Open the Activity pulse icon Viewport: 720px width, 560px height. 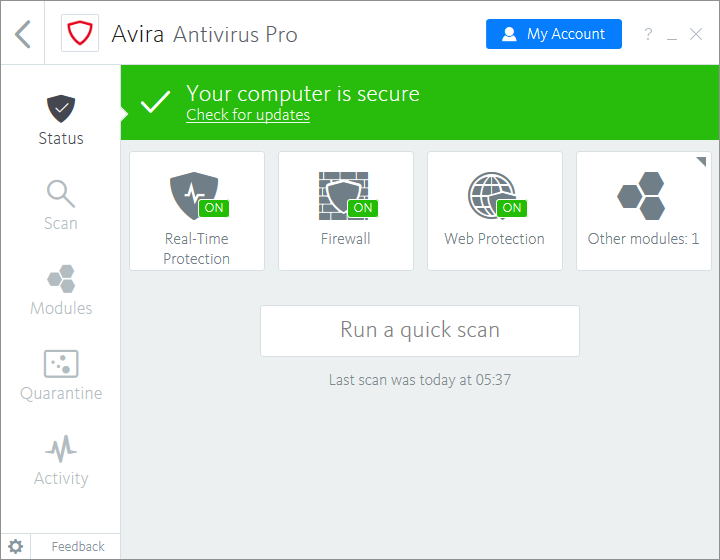61,448
